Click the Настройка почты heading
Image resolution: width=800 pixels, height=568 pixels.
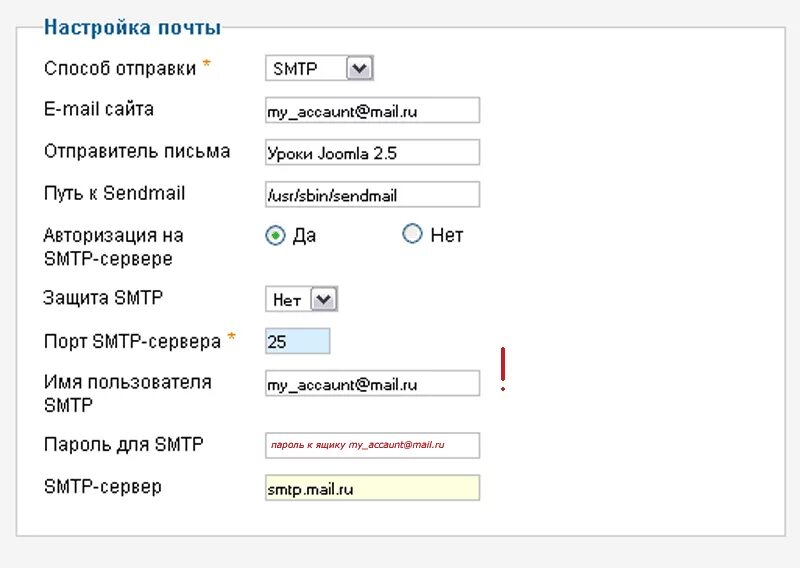click(x=132, y=28)
